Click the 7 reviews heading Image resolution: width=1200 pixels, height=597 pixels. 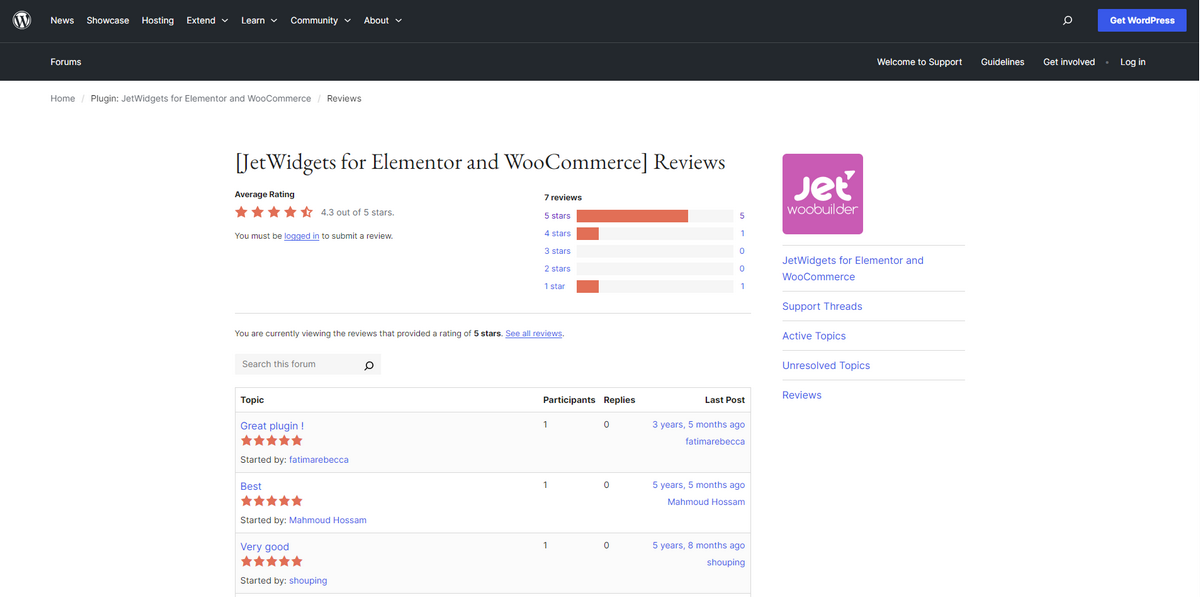coord(563,198)
